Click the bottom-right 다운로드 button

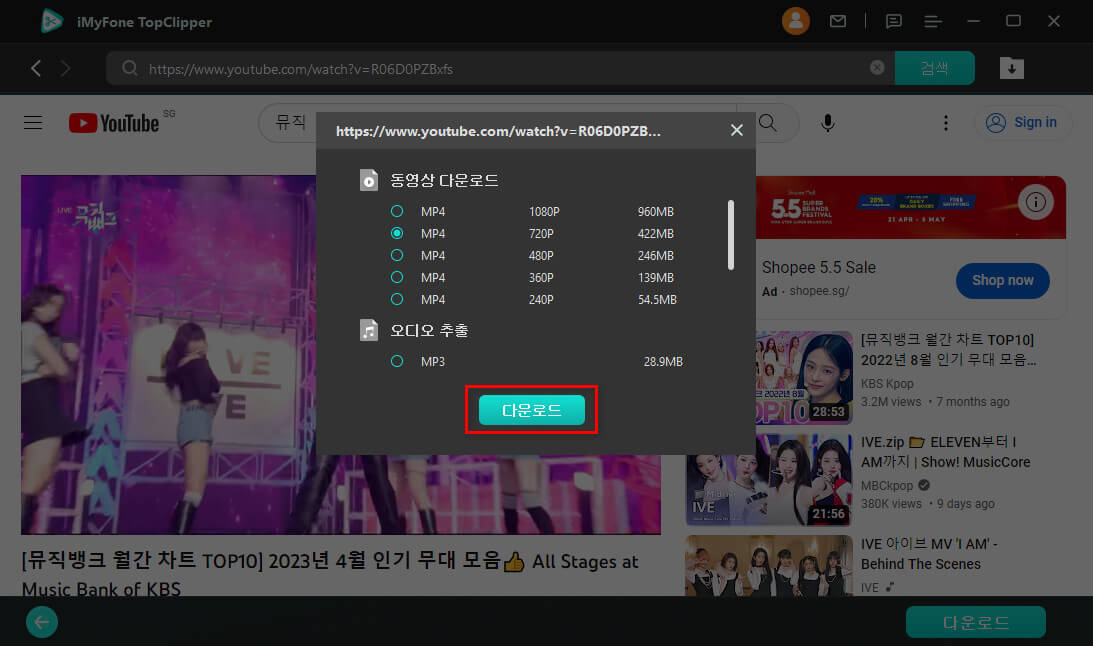tap(975, 622)
